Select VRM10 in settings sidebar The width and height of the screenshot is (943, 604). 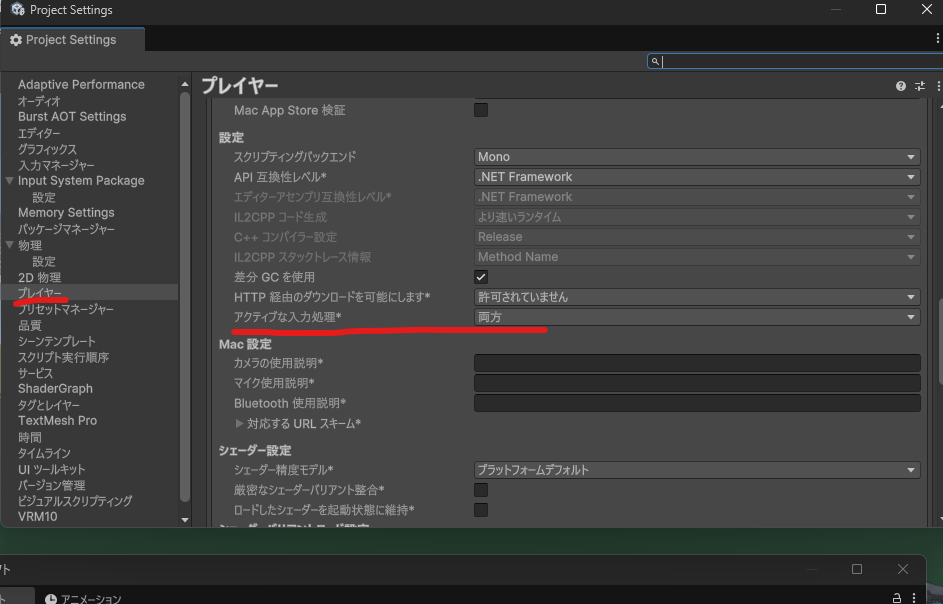pos(37,517)
